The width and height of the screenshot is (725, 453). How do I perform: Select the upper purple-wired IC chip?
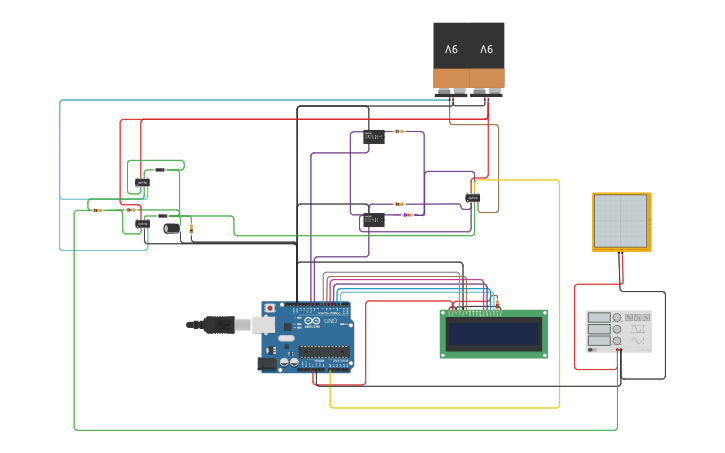click(374, 136)
